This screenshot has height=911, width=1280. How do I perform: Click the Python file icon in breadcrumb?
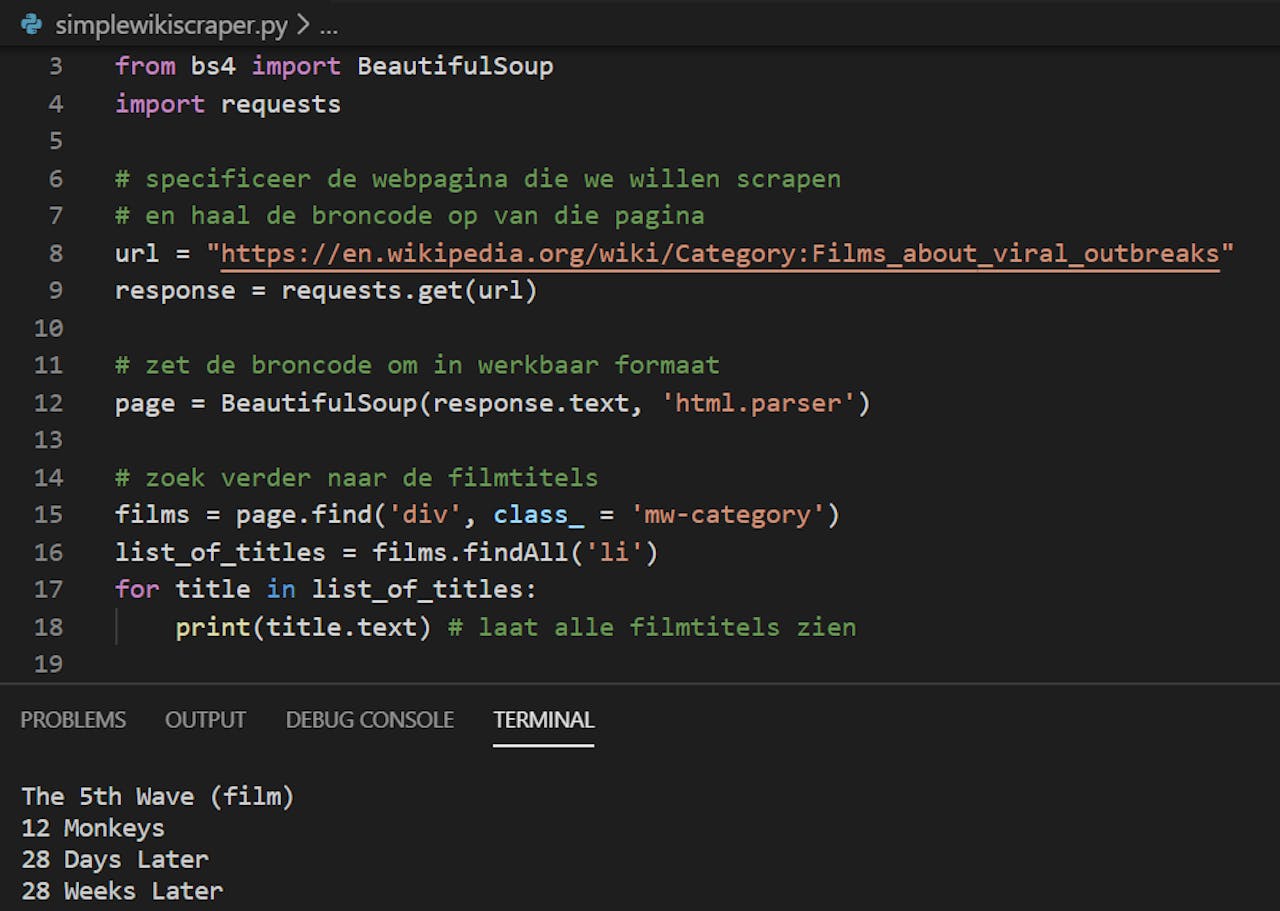pyautogui.click(x=32, y=24)
